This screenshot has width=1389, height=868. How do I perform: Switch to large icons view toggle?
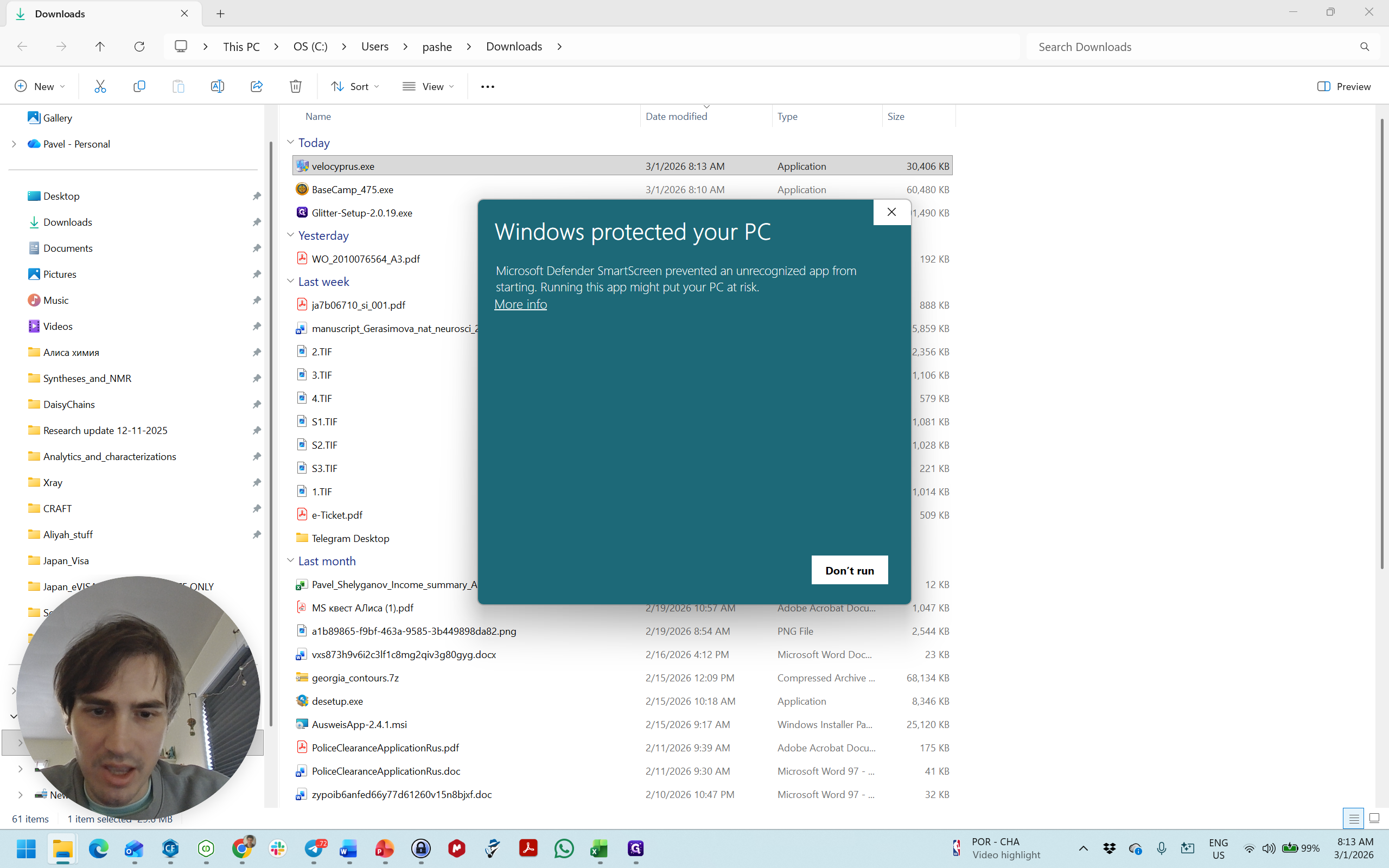coord(1374,818)
